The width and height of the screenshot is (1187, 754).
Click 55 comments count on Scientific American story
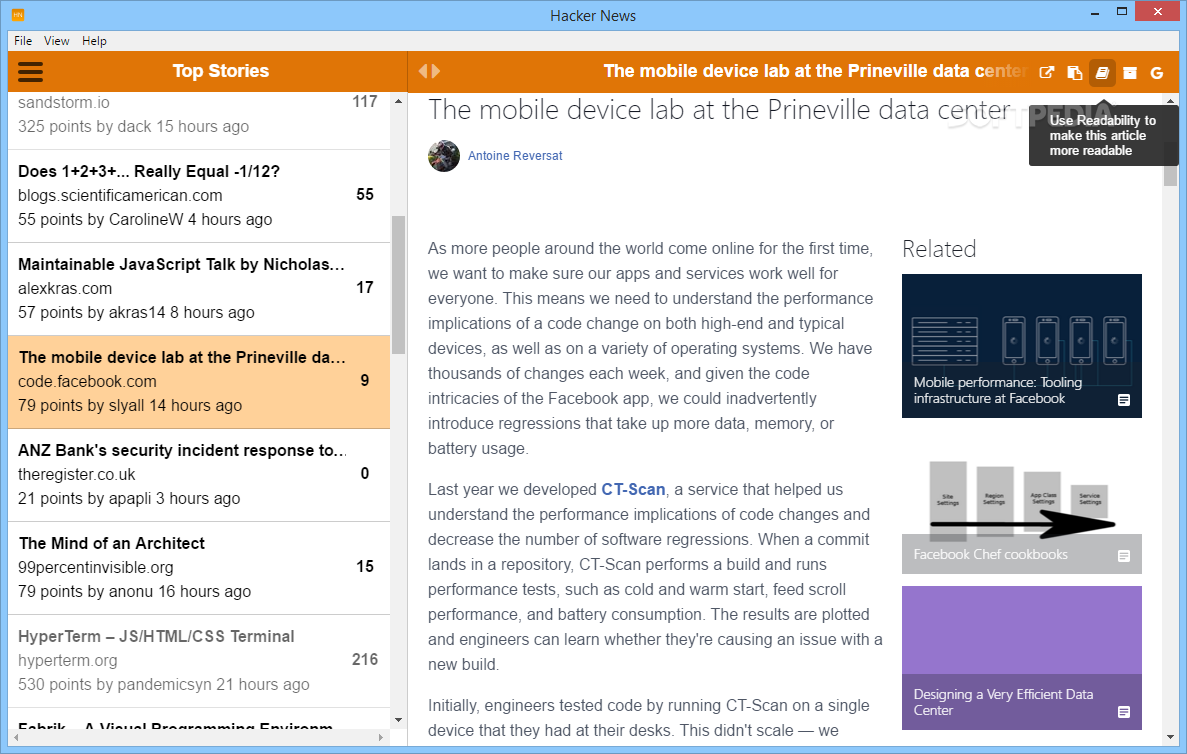365,195
